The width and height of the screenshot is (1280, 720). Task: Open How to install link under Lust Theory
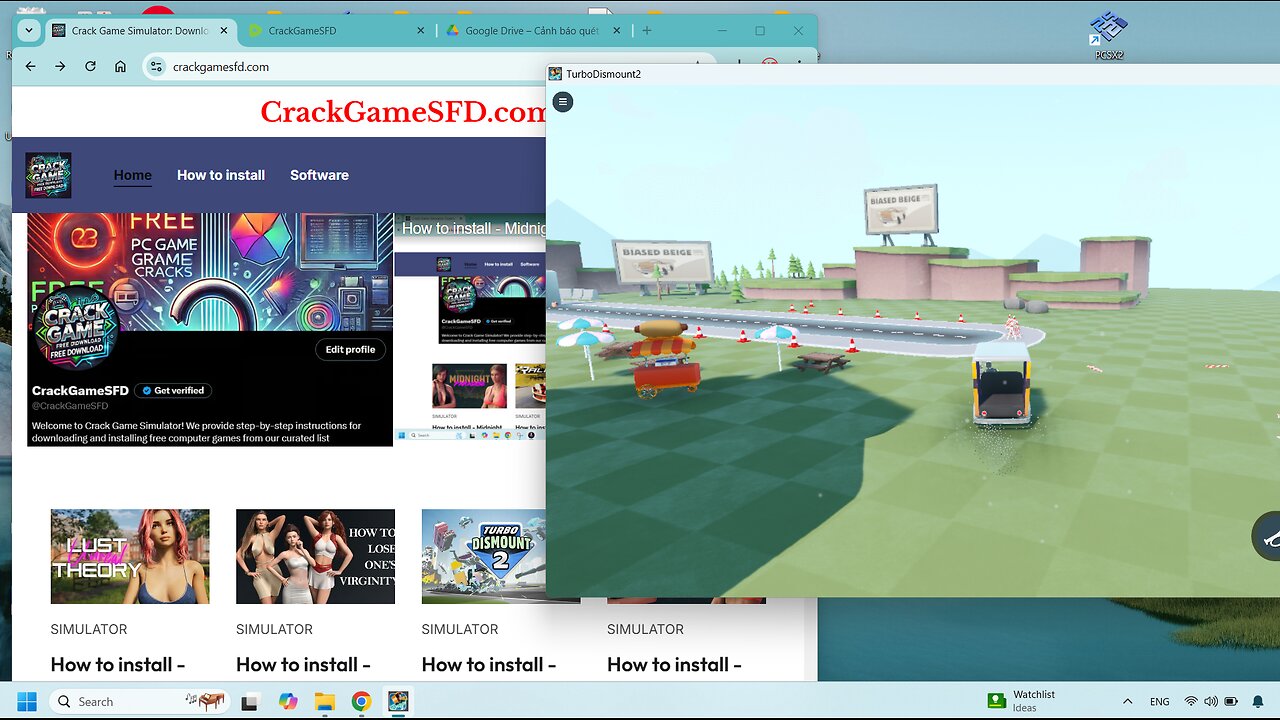pos(118,664)
